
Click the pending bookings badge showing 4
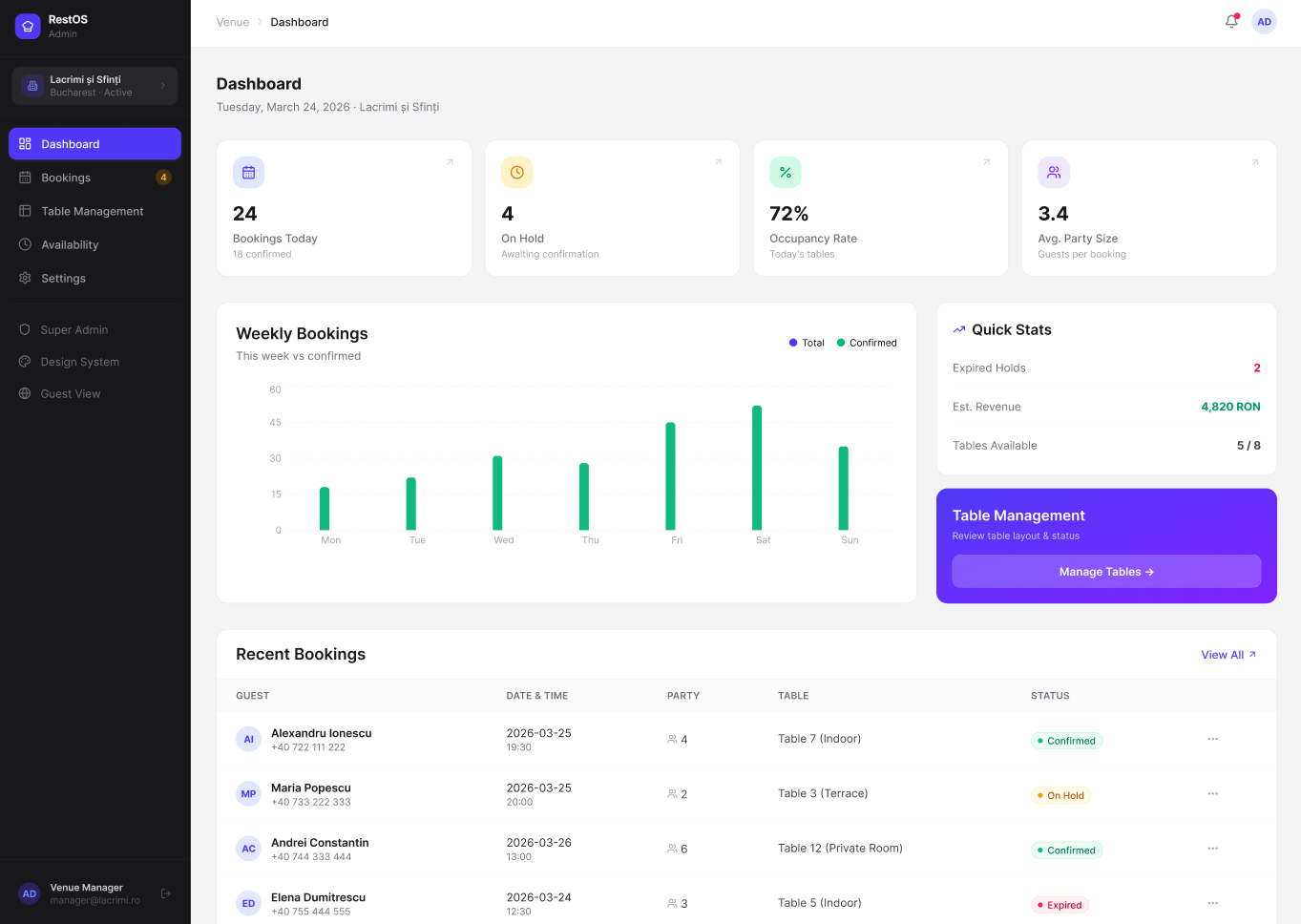pyautogui.click(x=163, y=178)
